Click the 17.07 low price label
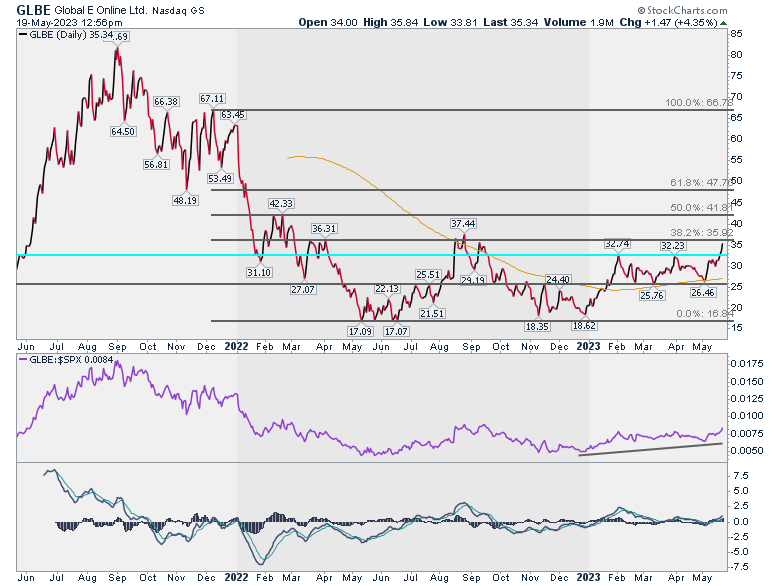 click(396, 331)
